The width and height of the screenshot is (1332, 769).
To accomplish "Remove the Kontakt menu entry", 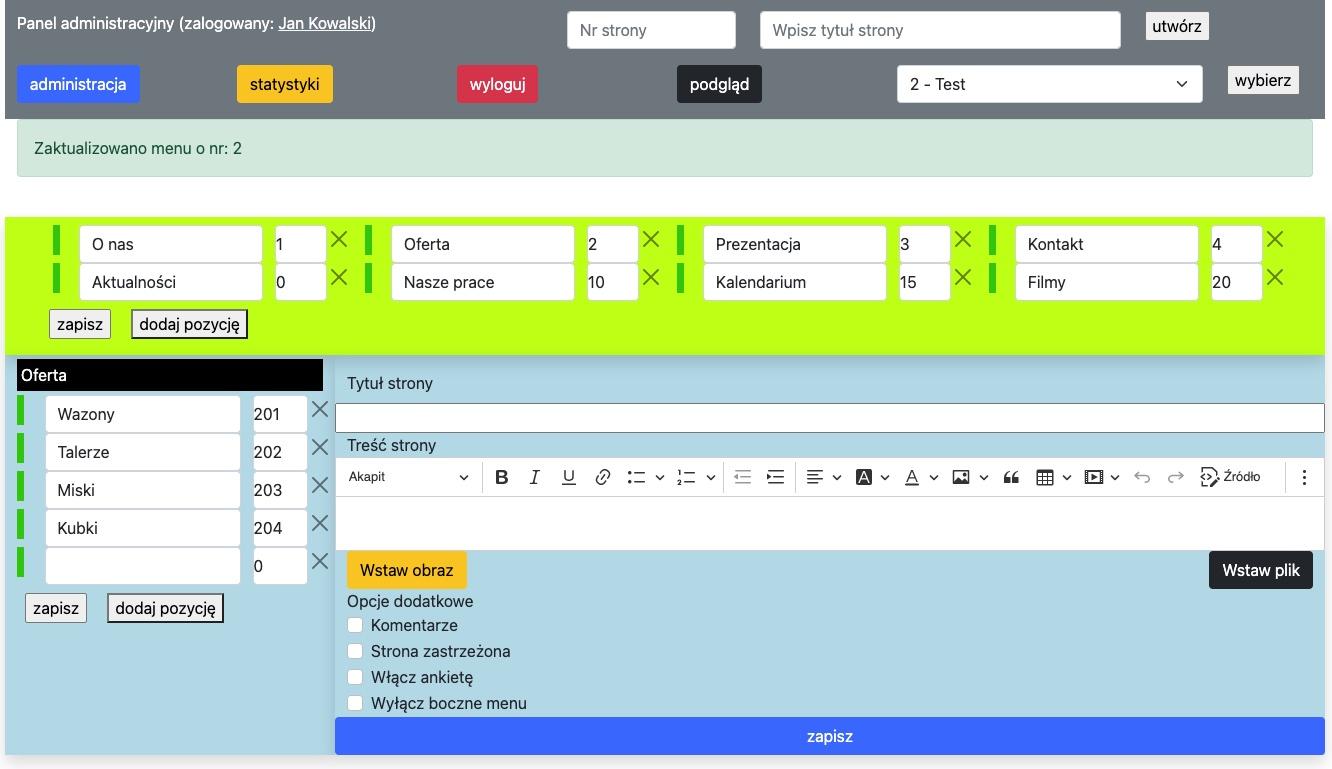I will click(1274, 240).
